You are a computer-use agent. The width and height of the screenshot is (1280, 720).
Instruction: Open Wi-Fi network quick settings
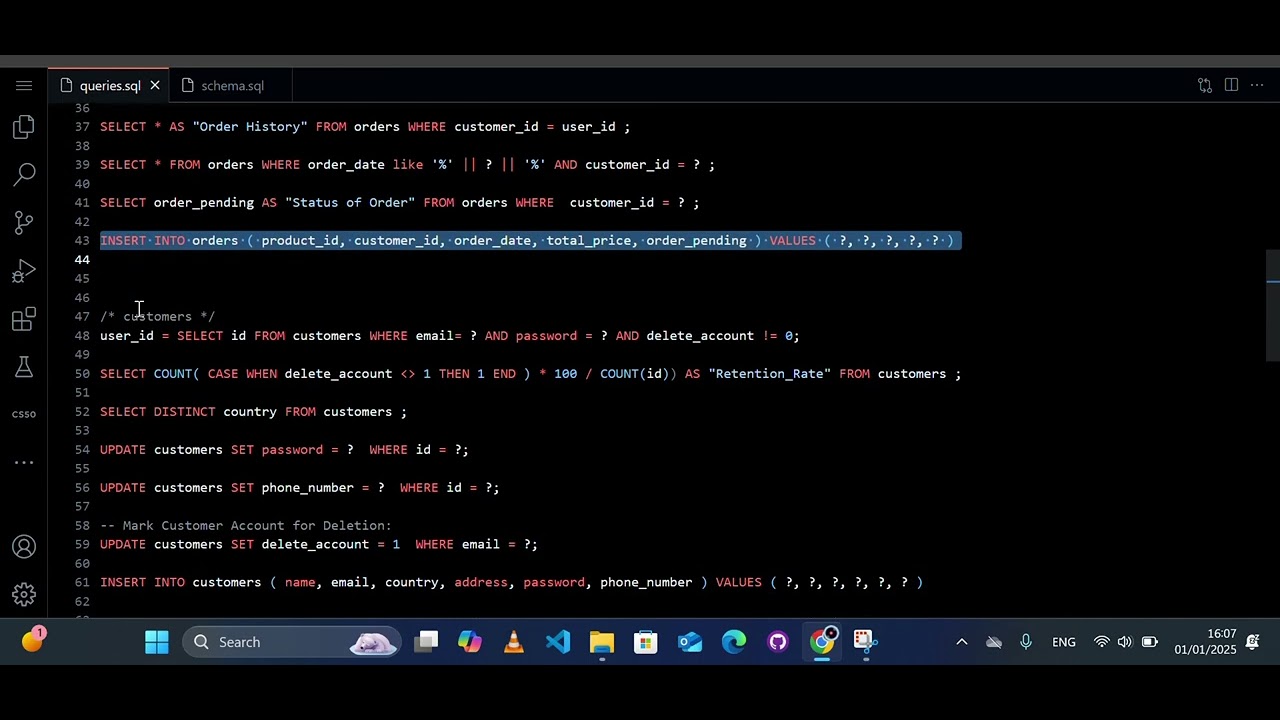coord(1102,642)
